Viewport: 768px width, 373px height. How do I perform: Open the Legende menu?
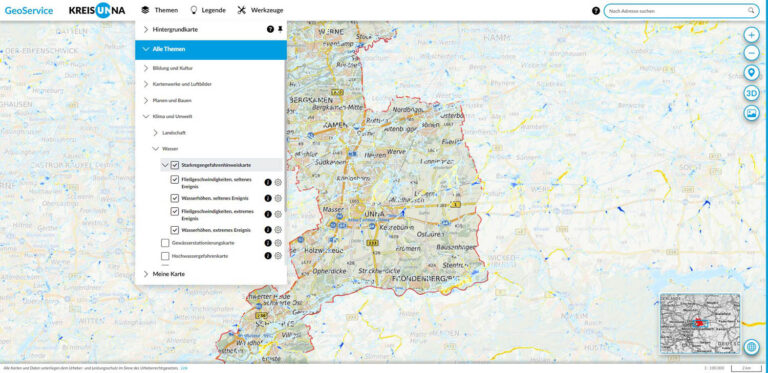pyautogui.click(x=208, y=10)
